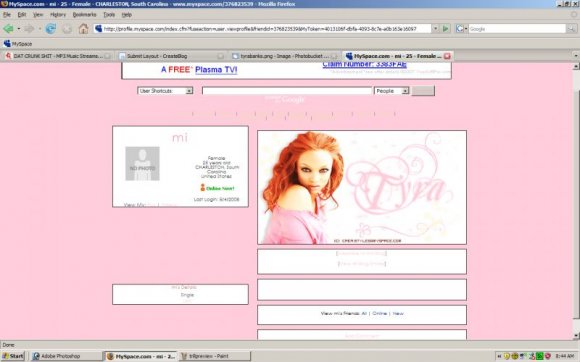Click the Tyra banner image
This screenshot has width=580, height=362.
click(362, 187)
